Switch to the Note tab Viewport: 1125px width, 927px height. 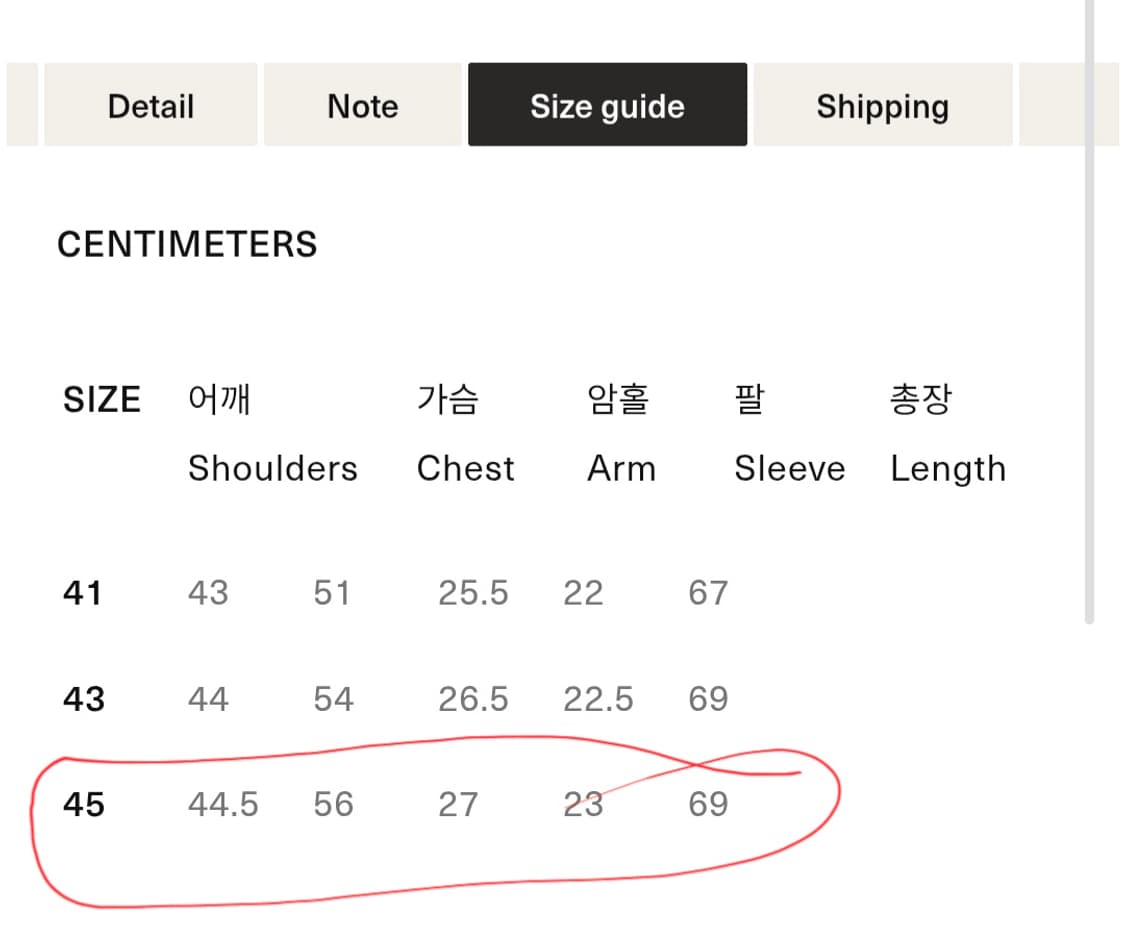pos(362,106)
